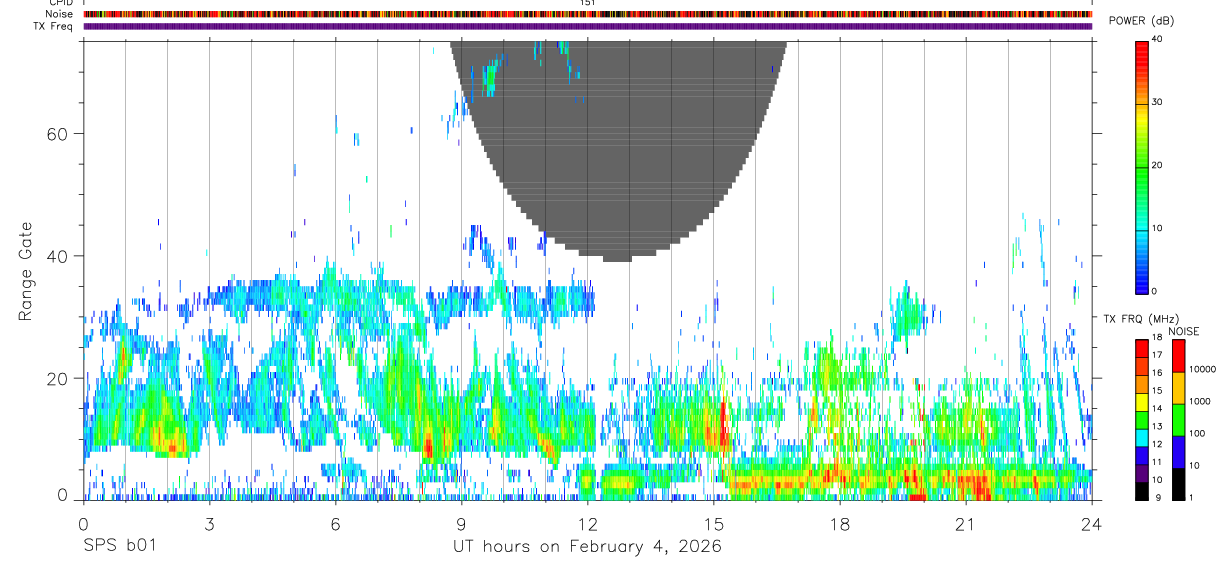Screen dimensions: 1228x567
Task: Click the 18 hour tick label
Action: pos(839,524)
